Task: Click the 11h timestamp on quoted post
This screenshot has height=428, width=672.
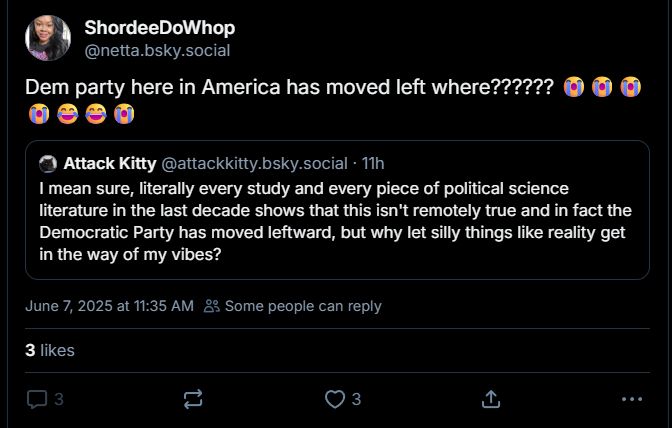Action: (373, 163)
